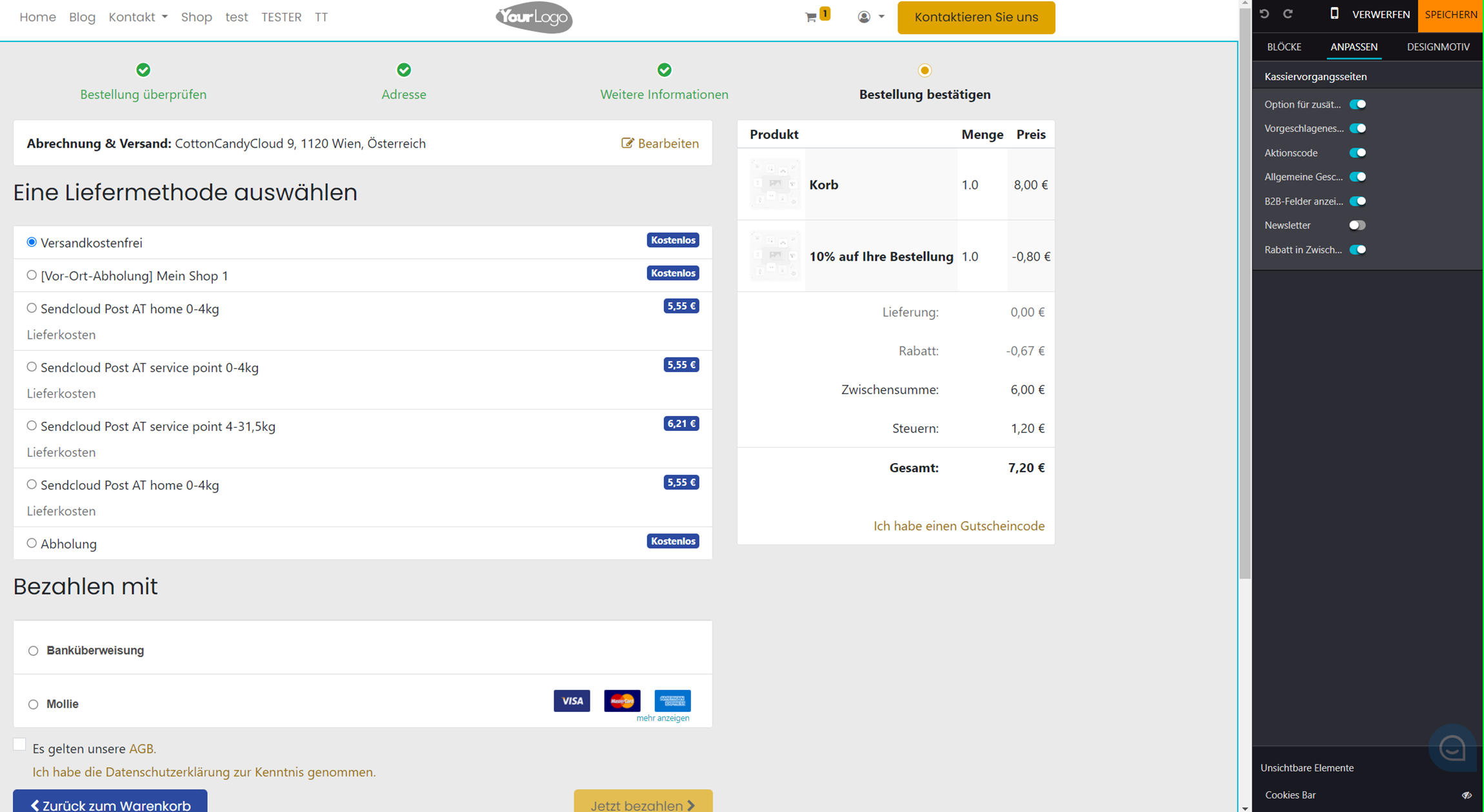The width and height of the screenshot is (1484, 812).
Task: Switch to the BLÖCKE tab
Action: pyautogui.click(x=1284, y=47)
